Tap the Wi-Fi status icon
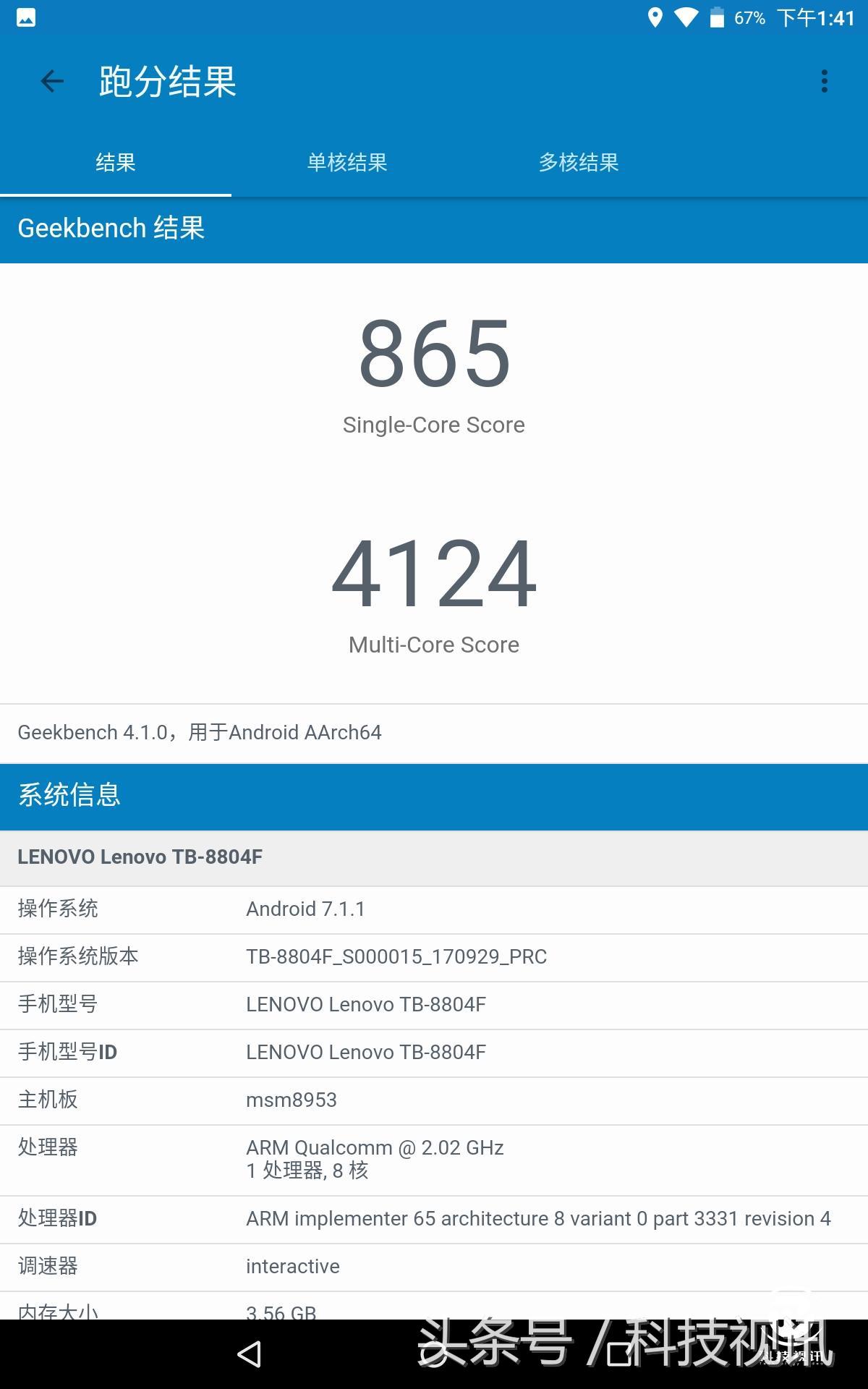 686,17
